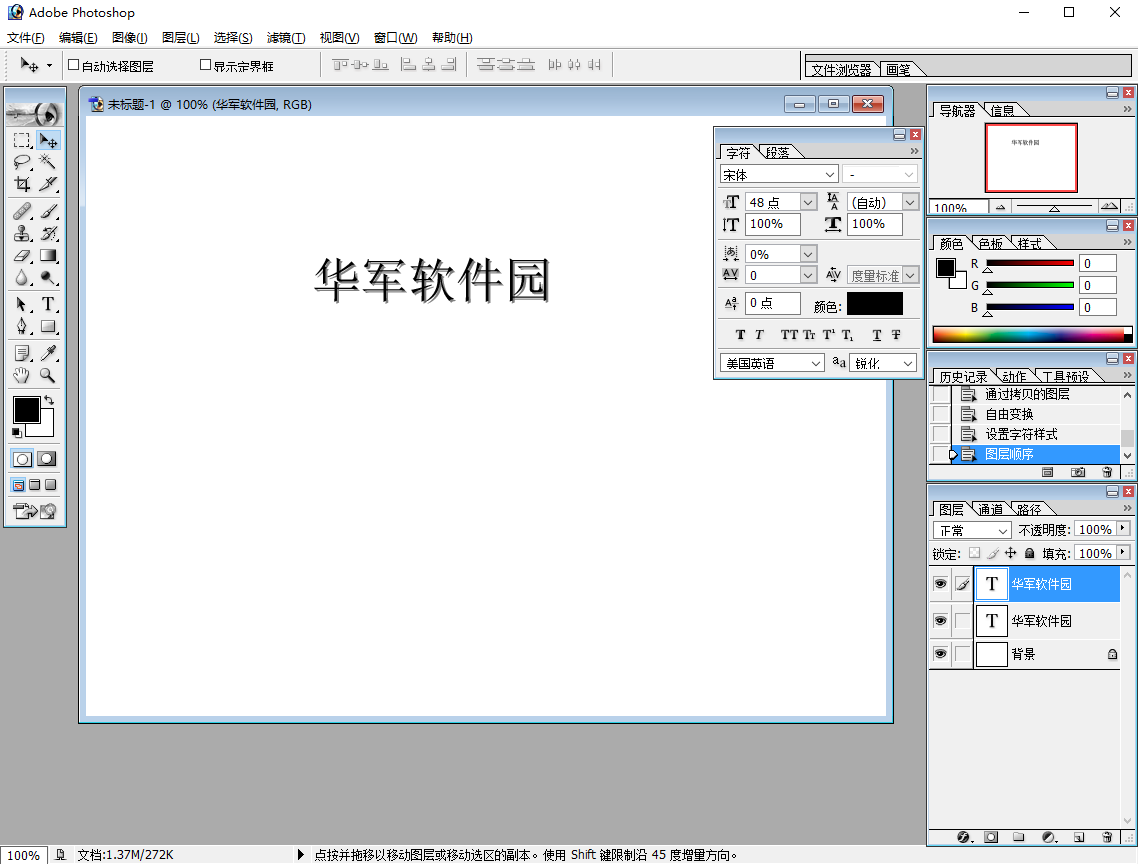Open the text color swatch in Character panel
The image size is (1138, 864).
pyautogui.click(x=874, y=302)
